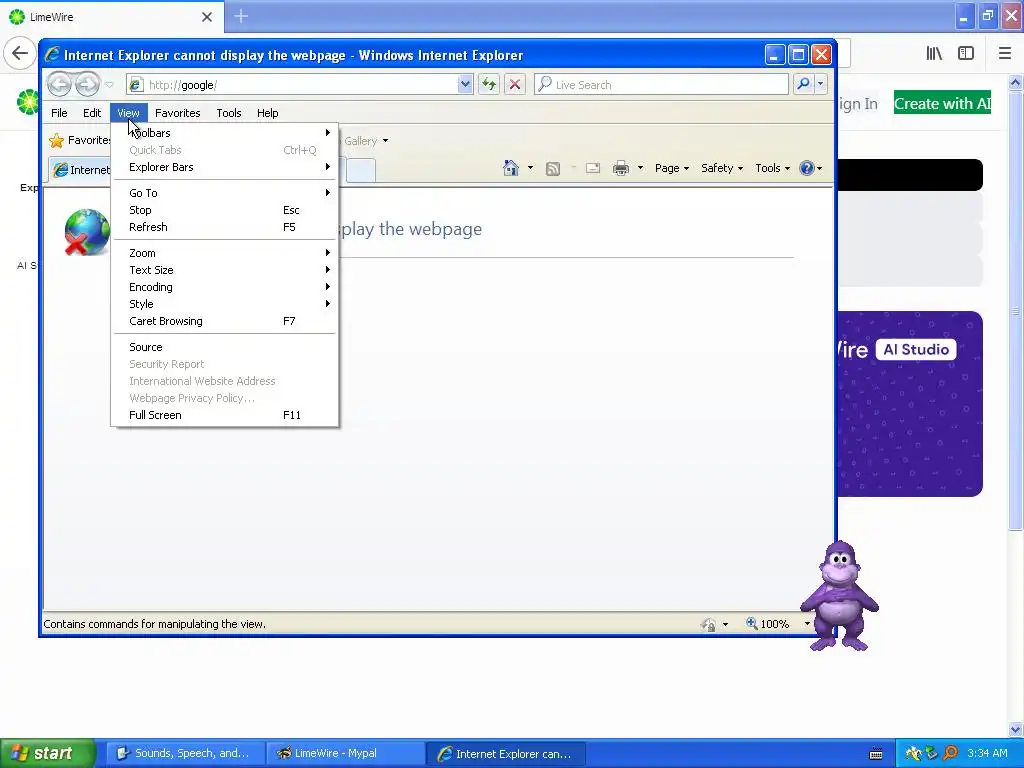The image size is (1024, 768).
Task: Click the zoom magnifier icon in status bar
Action: [x=752, y=624]
